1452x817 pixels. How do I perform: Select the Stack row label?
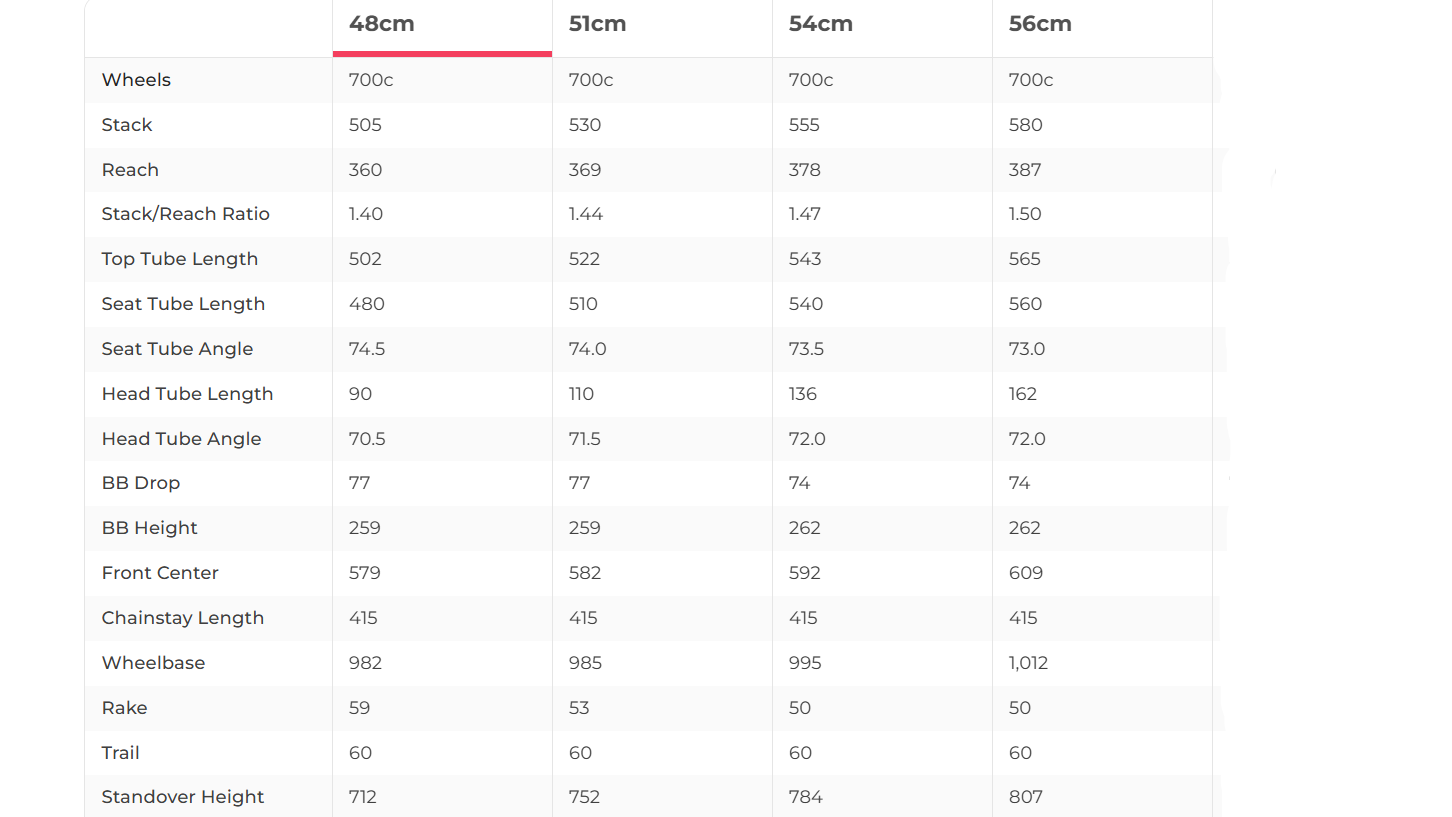pos(127,125)
